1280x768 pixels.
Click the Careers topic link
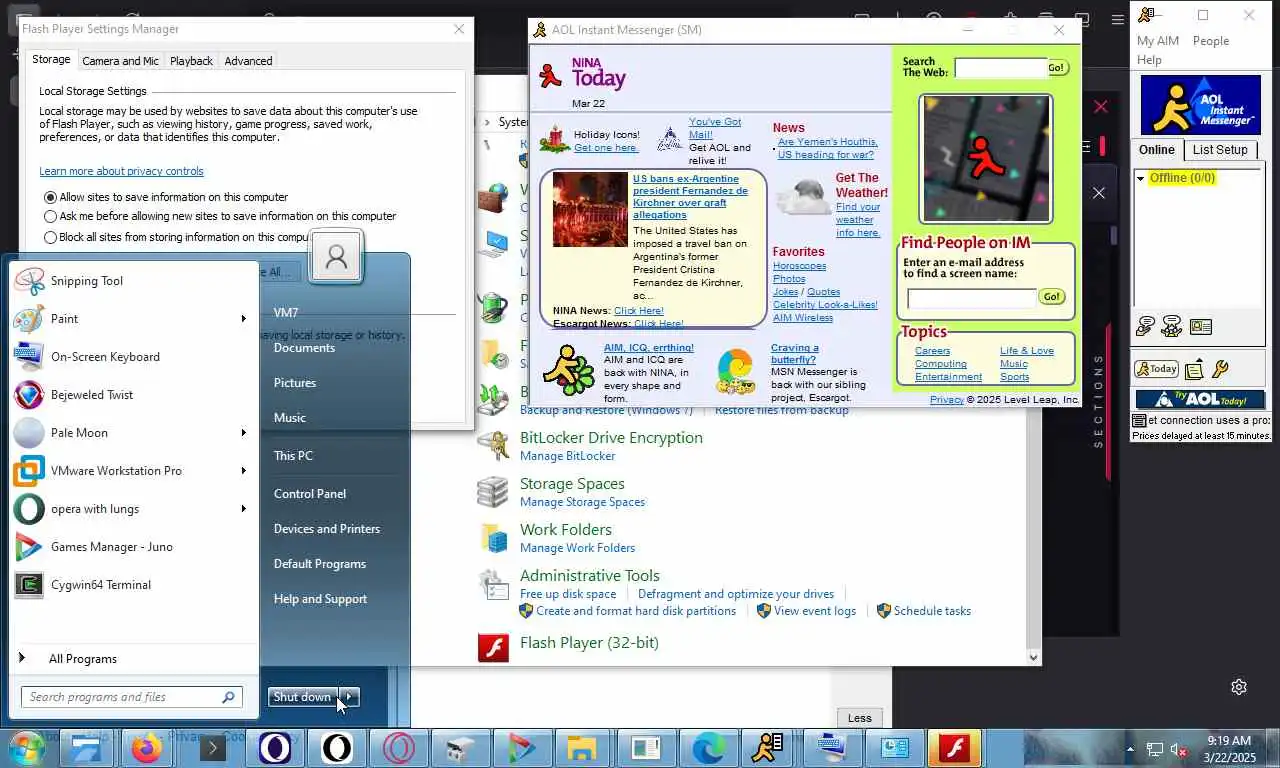(x=932, y=351)
